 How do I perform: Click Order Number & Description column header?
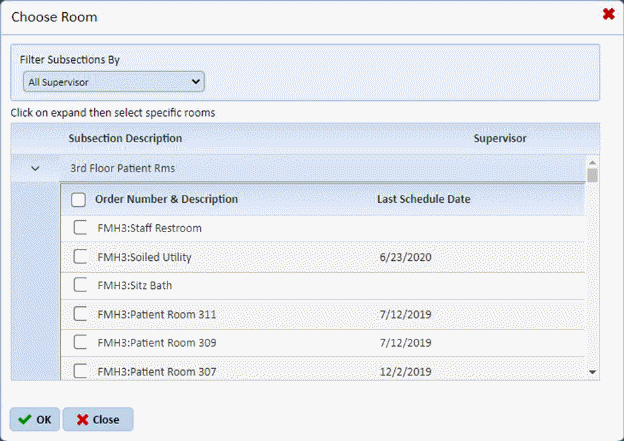click(166, 199)
